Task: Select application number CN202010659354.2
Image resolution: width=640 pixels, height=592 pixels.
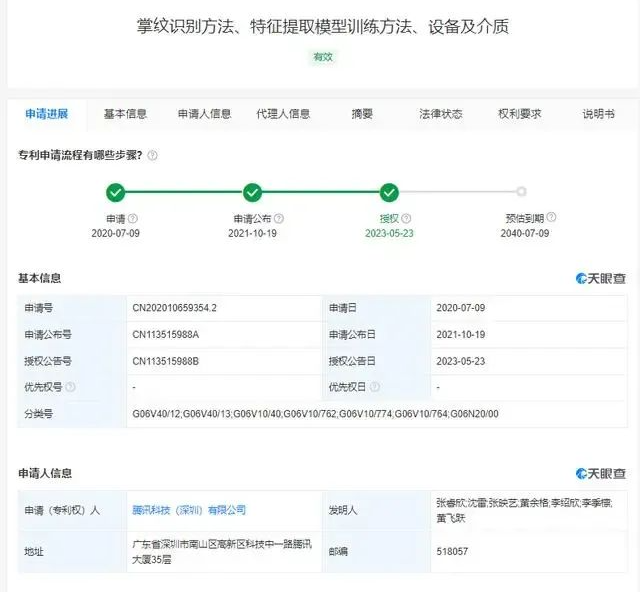Action: click(174, 308)
